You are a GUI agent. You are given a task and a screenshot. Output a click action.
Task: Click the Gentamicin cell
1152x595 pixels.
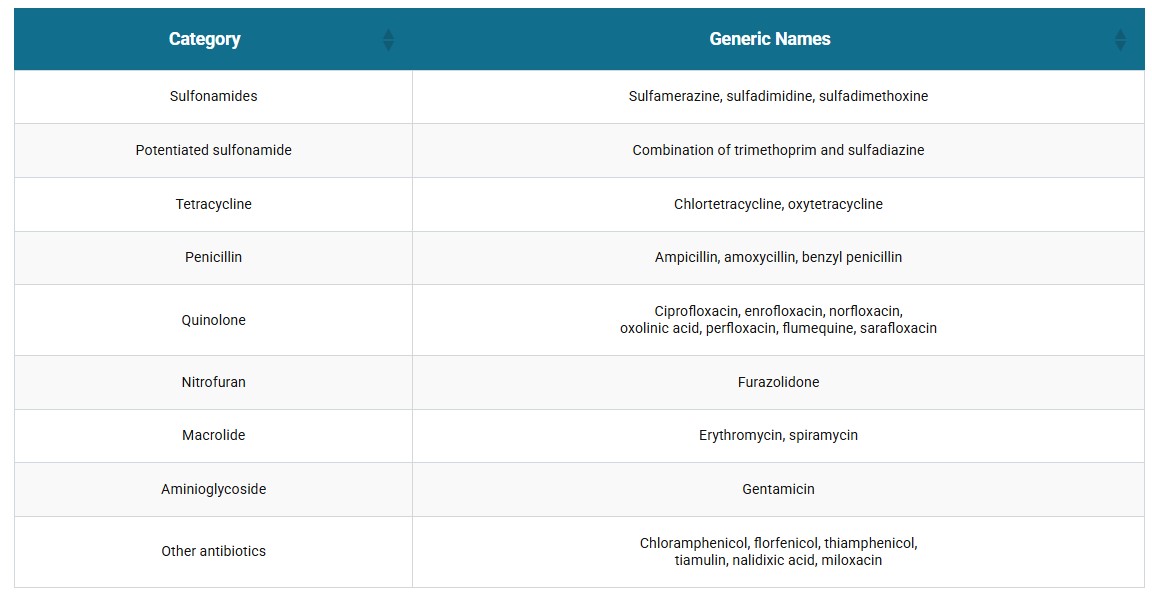click(x=778, y=489)
